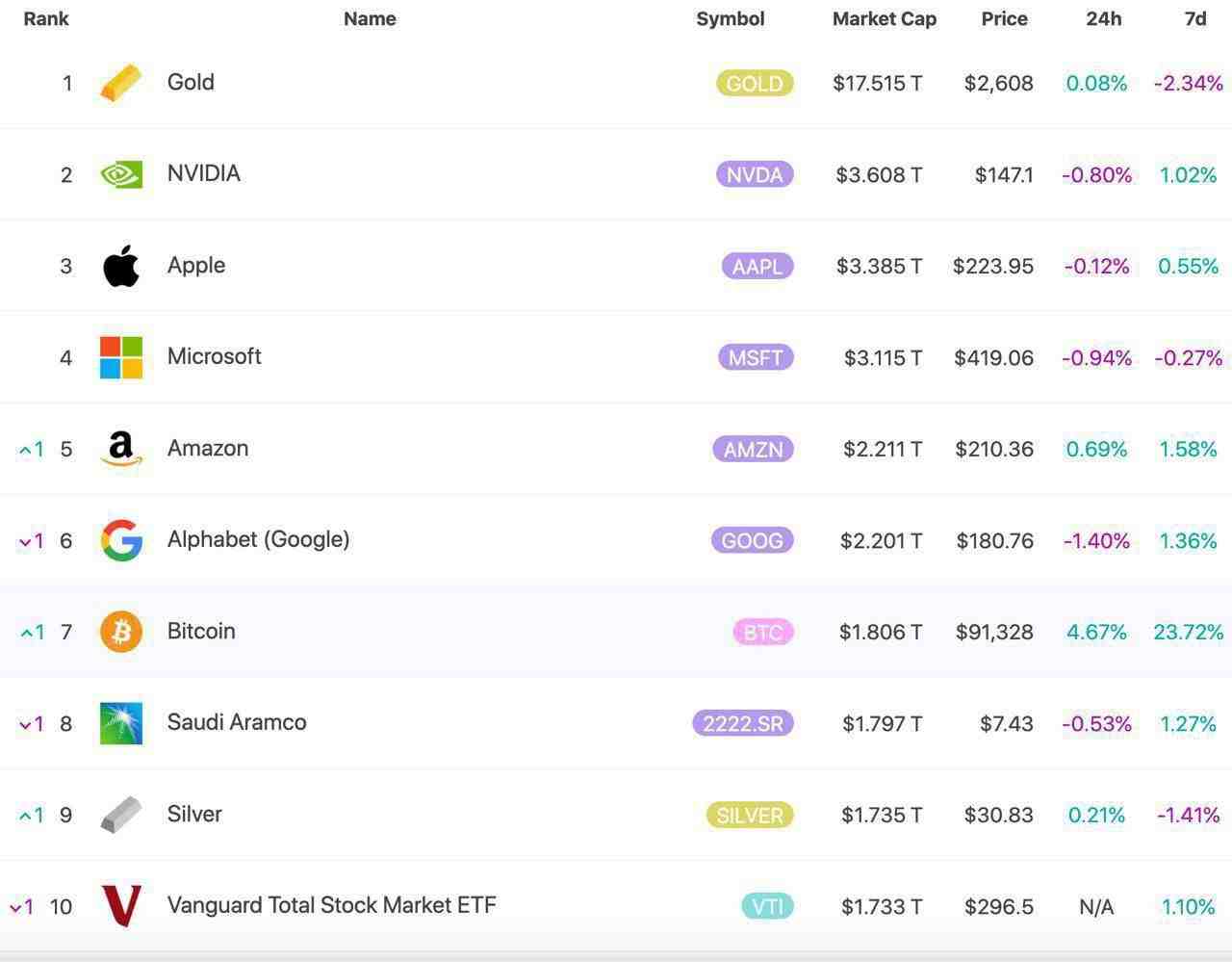Click the Gold bar icon
Viewport: 1232px width, 962px height.
(121, 83)
